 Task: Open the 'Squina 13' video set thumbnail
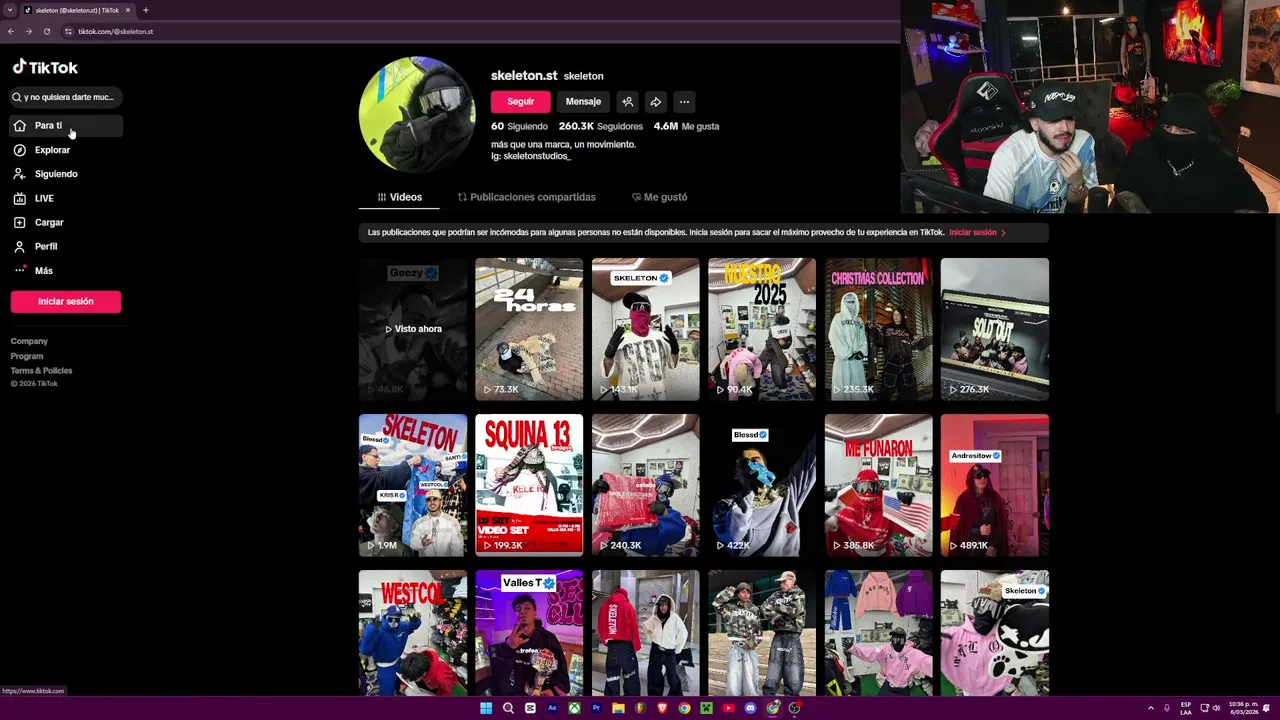pos(529,485)
